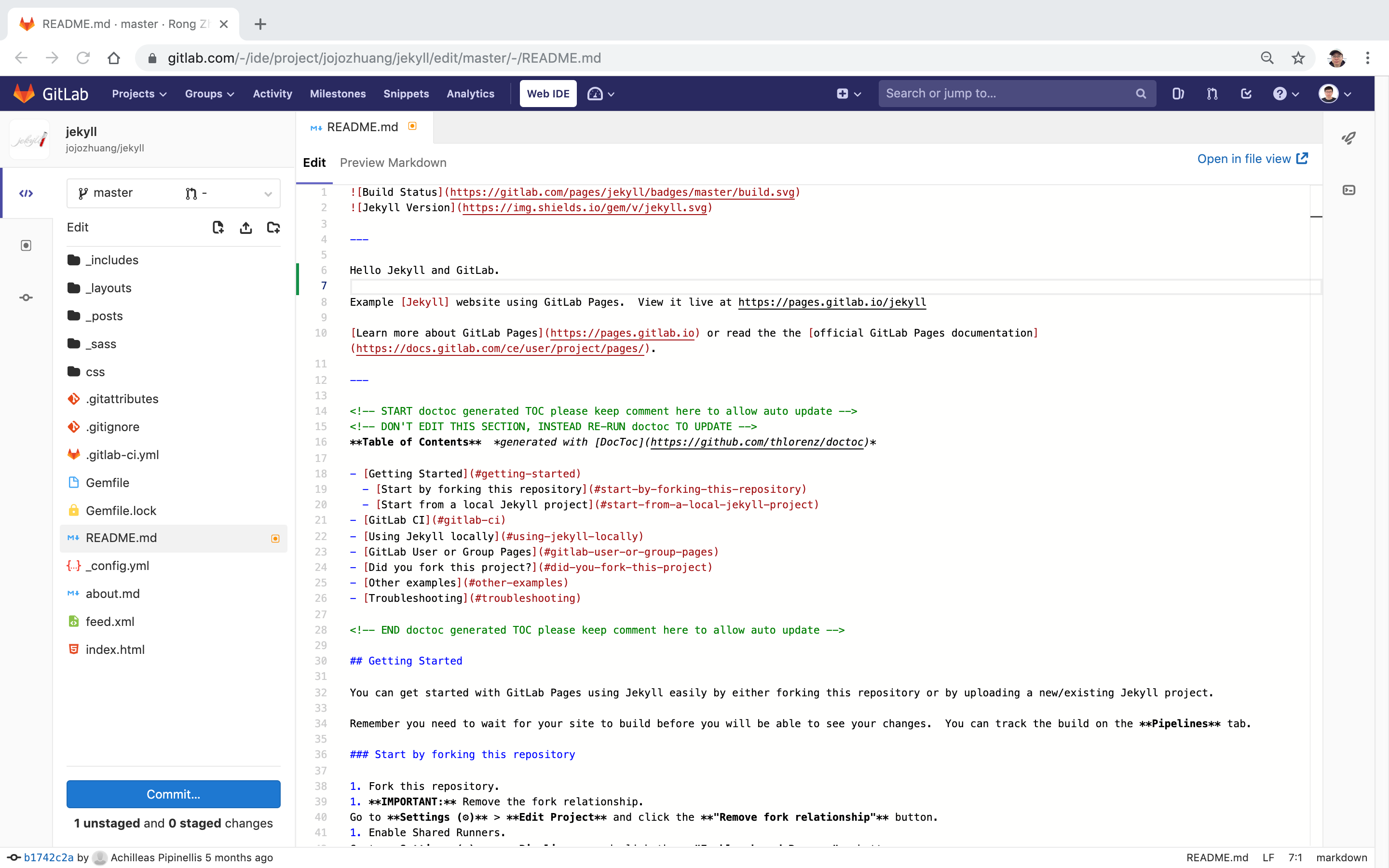The height and width of the screenshot is (868, 1389).
Task: Click the jekyll project avatar
Action: pyautogui.click(x=30, y=139)
